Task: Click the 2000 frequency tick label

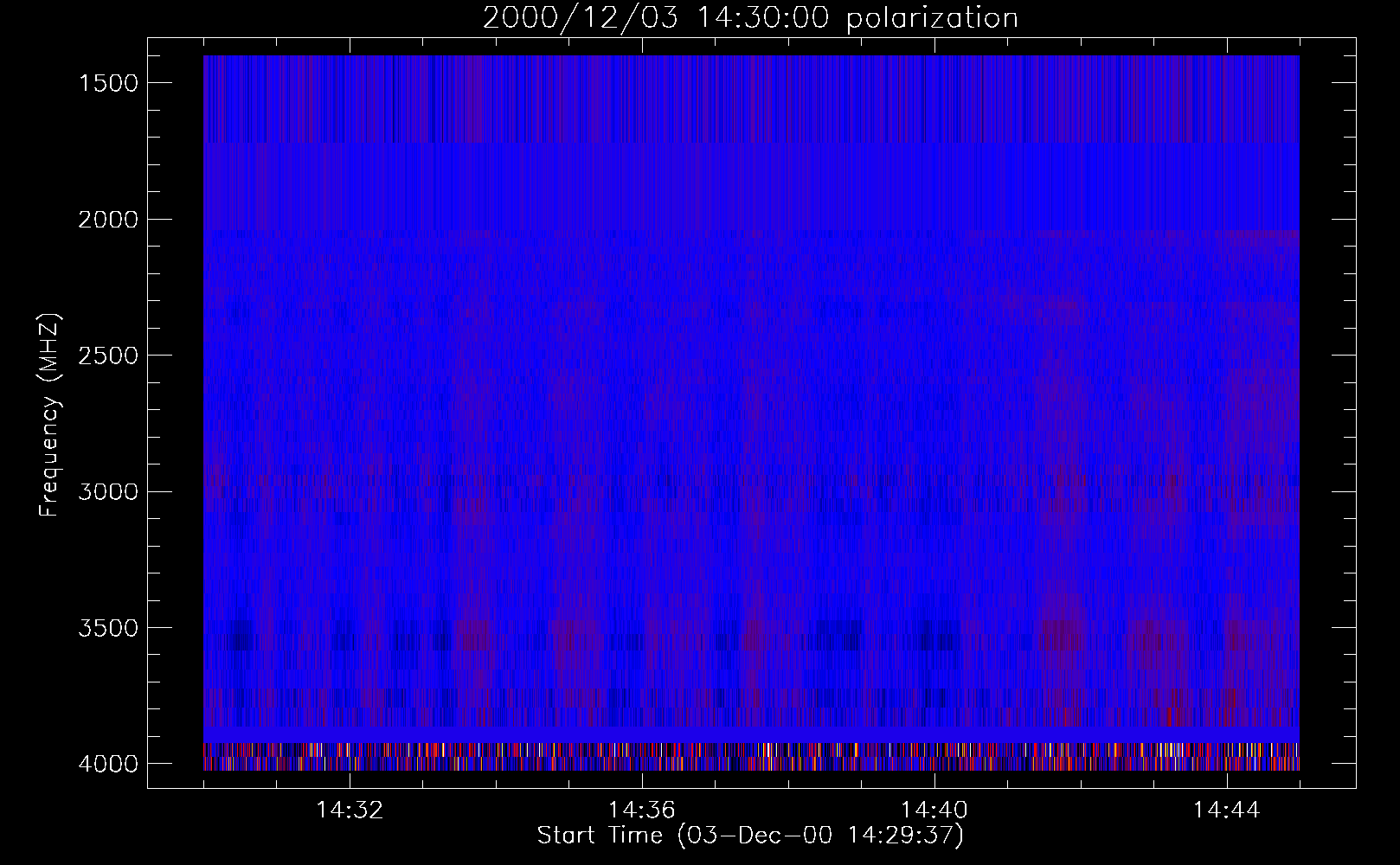Action: [108, 220]
